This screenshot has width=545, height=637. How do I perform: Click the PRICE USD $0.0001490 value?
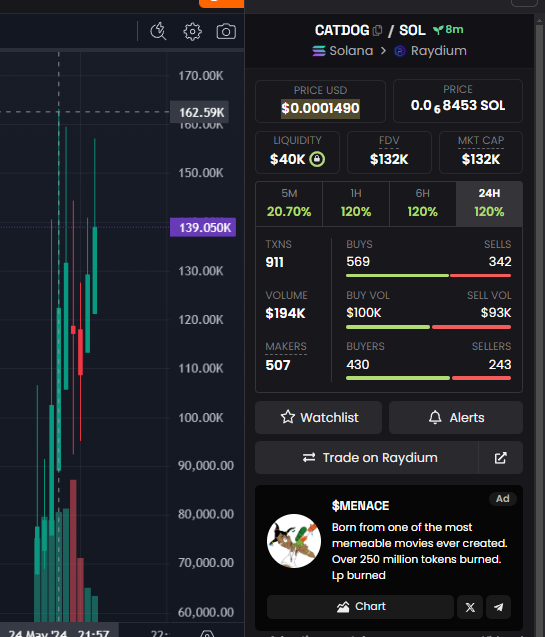(x=320, y=108)
